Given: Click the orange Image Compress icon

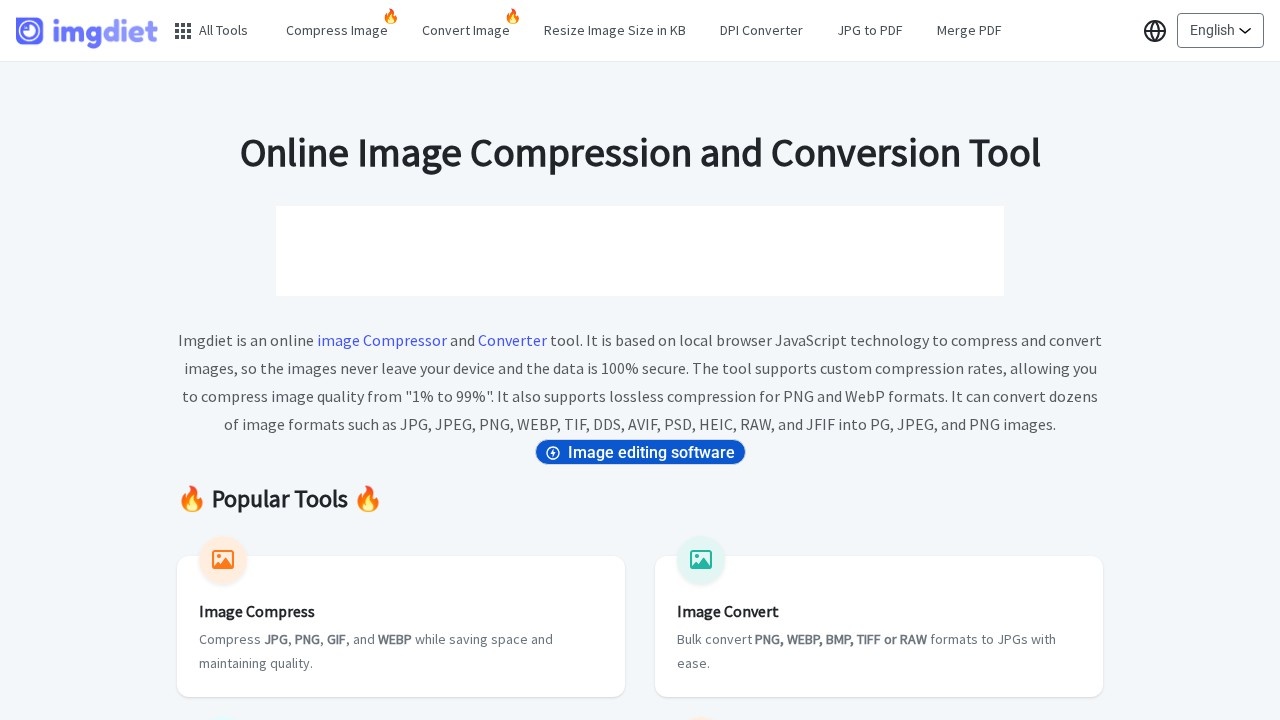Looking at the screenshot, I should point(223,560).
